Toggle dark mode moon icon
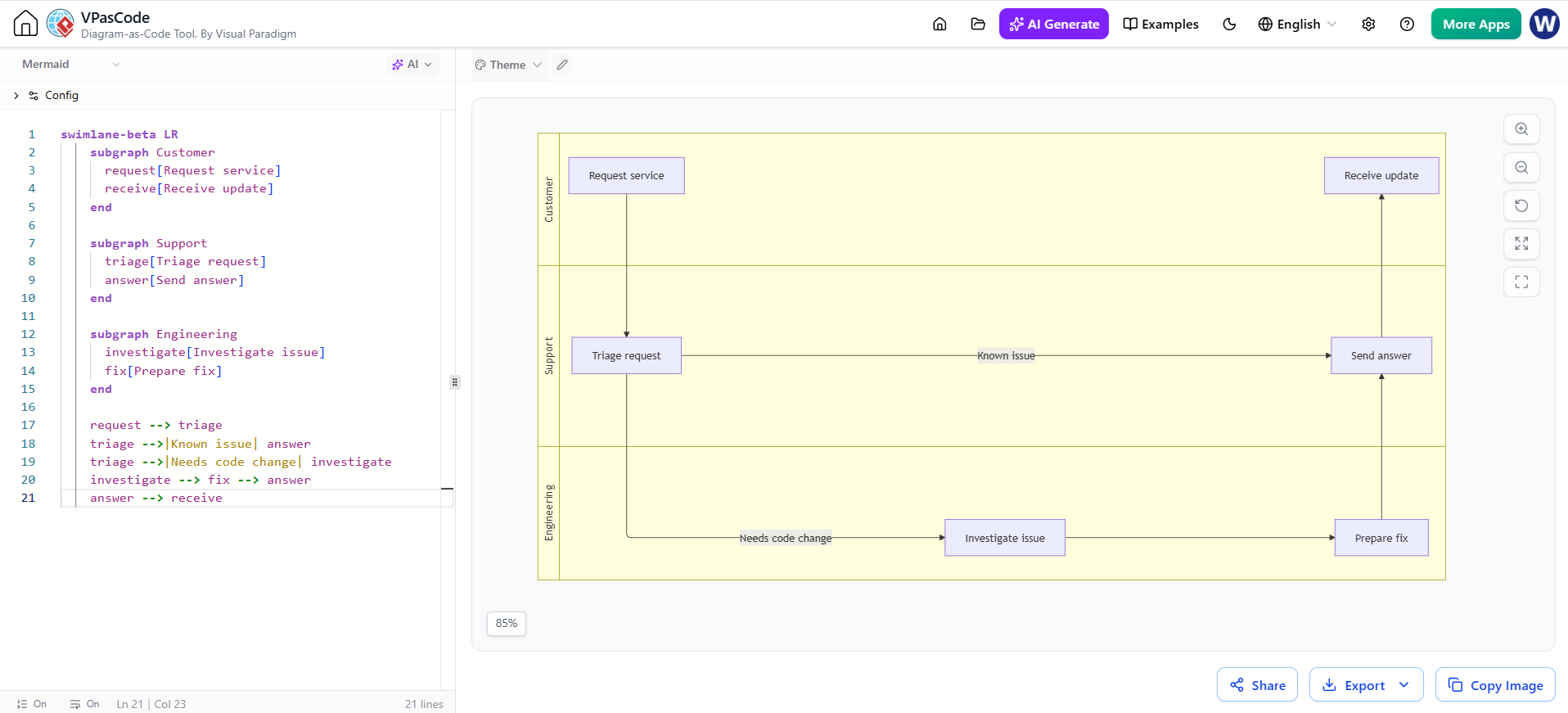The image size is (1568, 713). (x=1229, y=24)
